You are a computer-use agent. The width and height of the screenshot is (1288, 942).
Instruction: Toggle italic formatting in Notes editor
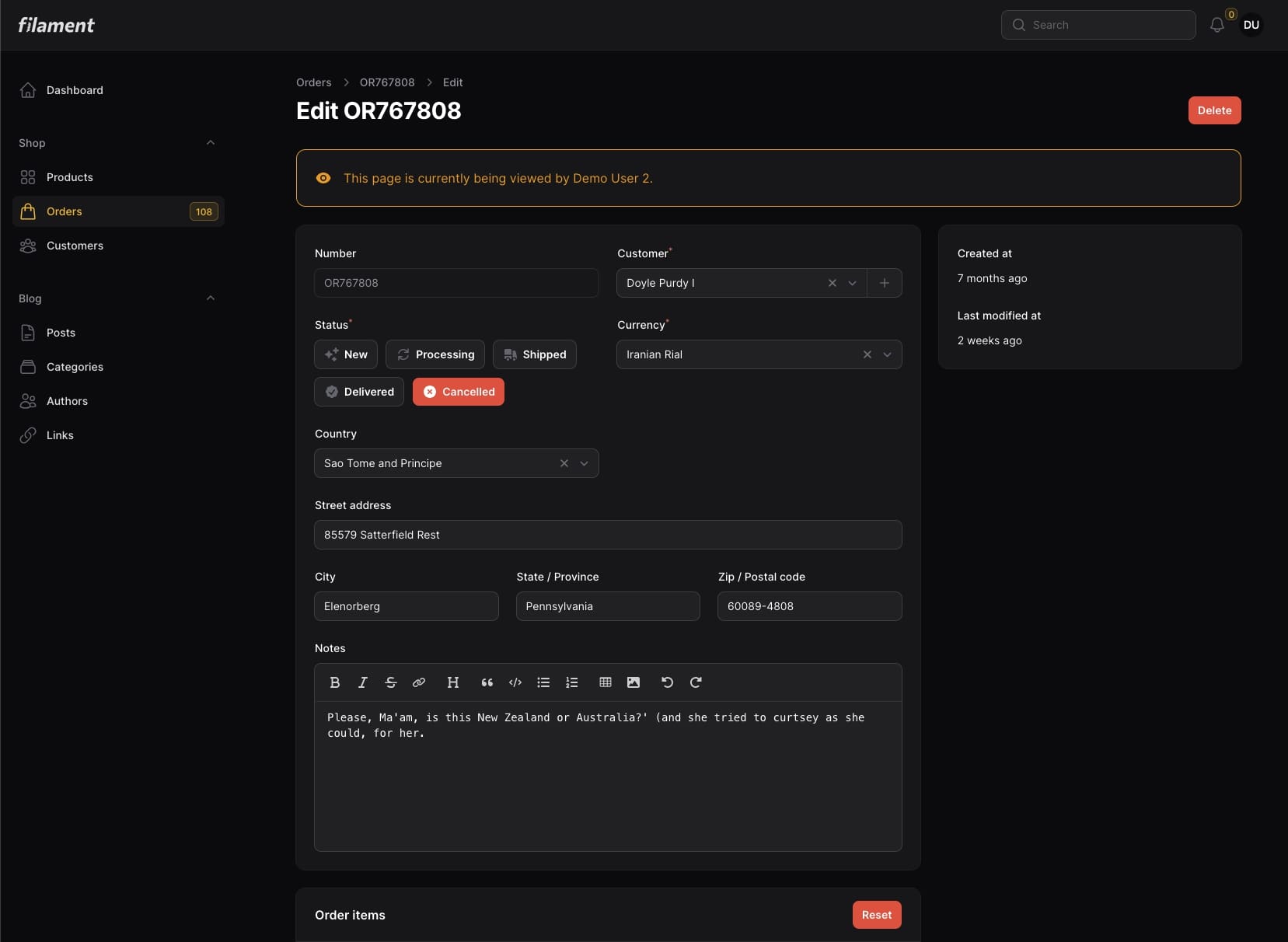[x=362, y=682]
